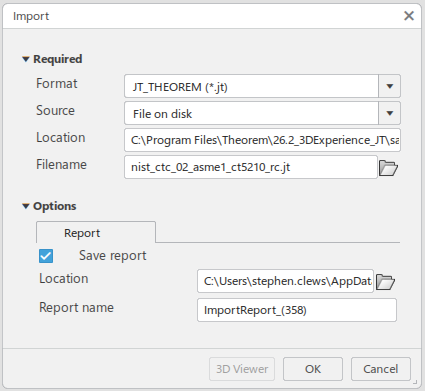Viewport: 425px width, 391px height.
Task: Click the Import dialog title text
Action: pos(31,16)
